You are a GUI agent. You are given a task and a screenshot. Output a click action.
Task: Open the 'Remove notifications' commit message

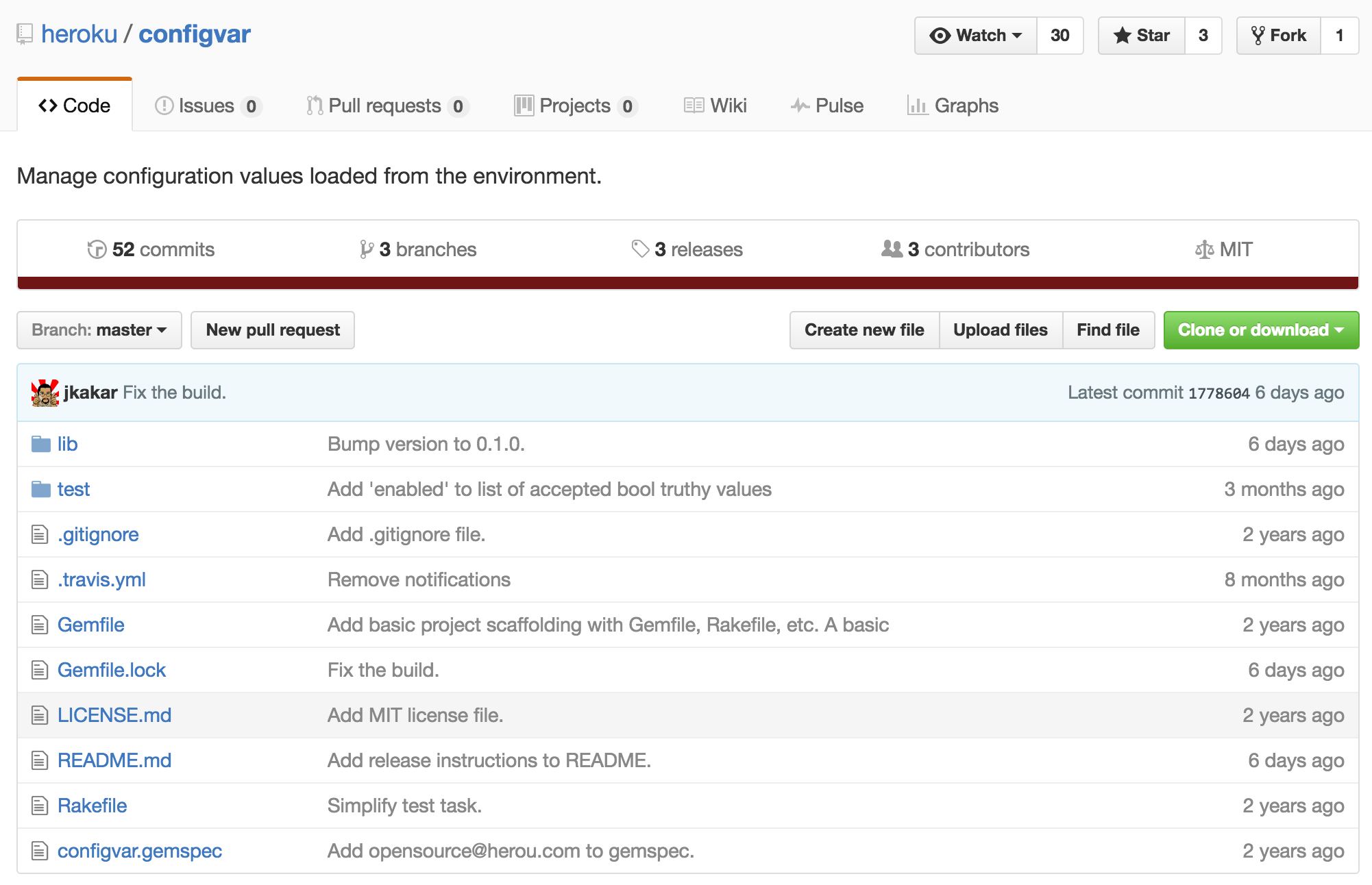419,579
